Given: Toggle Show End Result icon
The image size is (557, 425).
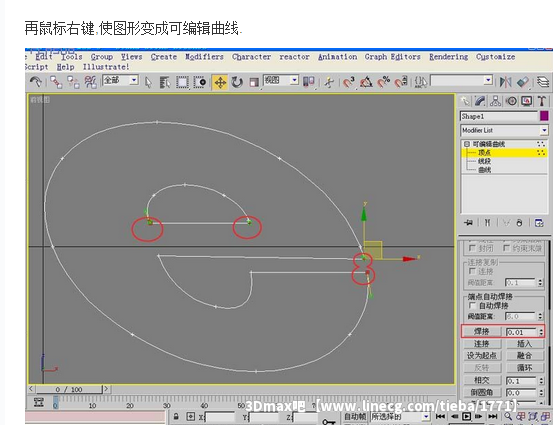Looking at the screenshot, I should (x=487, y=223).
